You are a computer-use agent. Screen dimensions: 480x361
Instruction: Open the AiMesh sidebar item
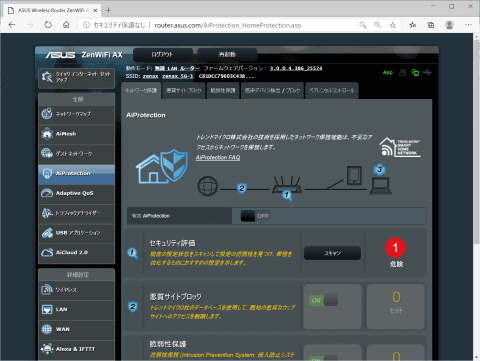click(76, 134)
